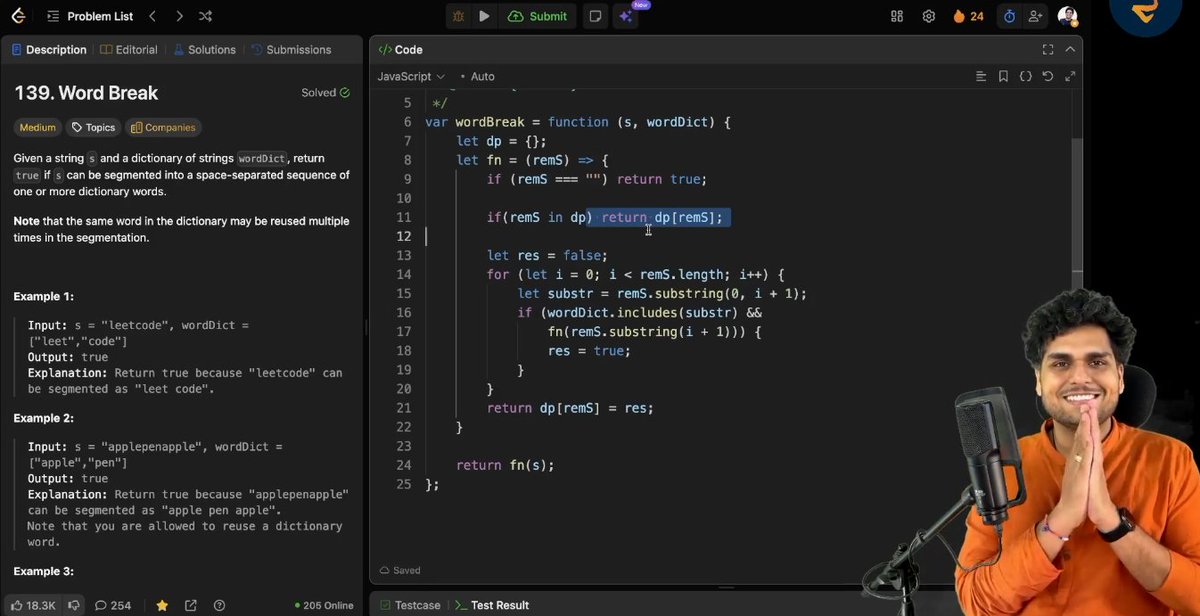Pick a random problem shuffle icon
Image resolution: width=1200 pixels, height=616 pixels.
click(205, 16)
